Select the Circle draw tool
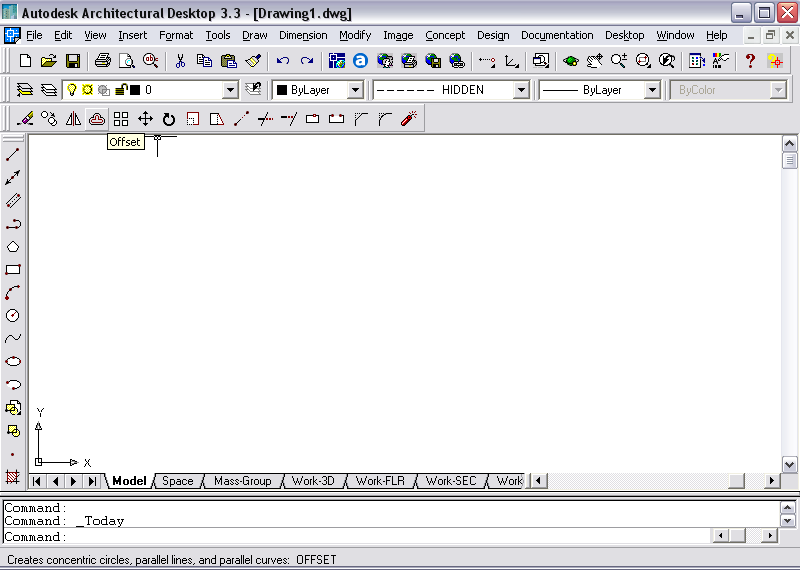The width and height of the screenshot is (800, 570). 13,315
